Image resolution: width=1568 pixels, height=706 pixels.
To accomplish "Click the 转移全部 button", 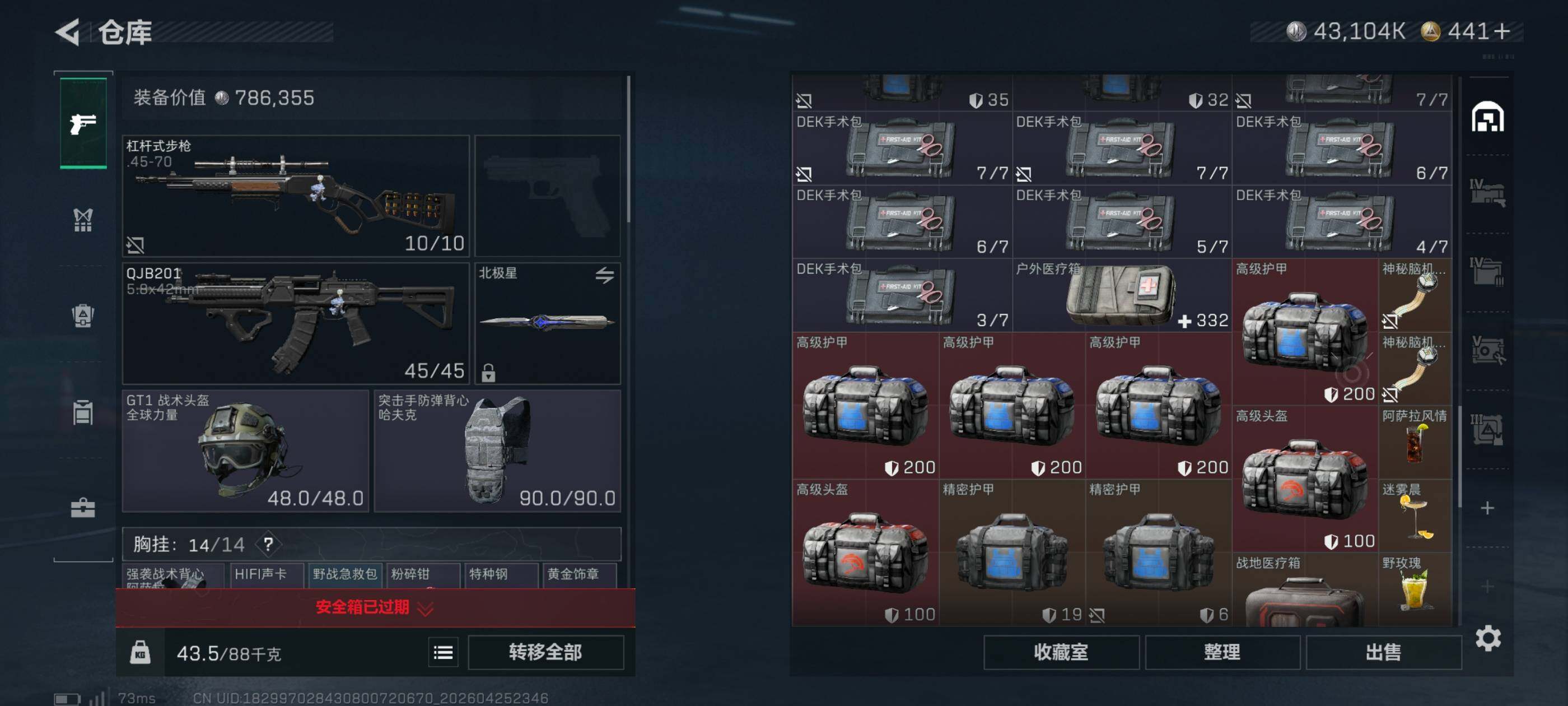I will click(545, 652).
